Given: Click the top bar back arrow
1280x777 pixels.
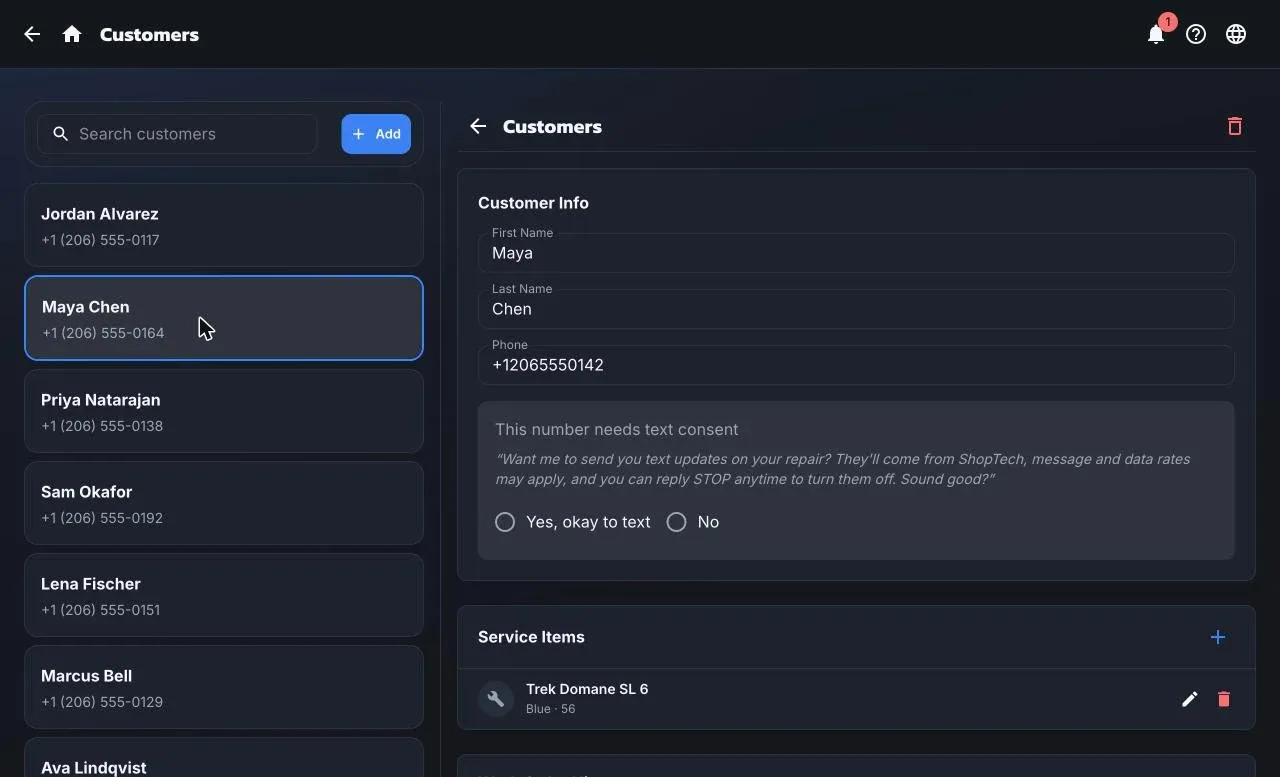Looking at the screenshot, I should (32, 34).
